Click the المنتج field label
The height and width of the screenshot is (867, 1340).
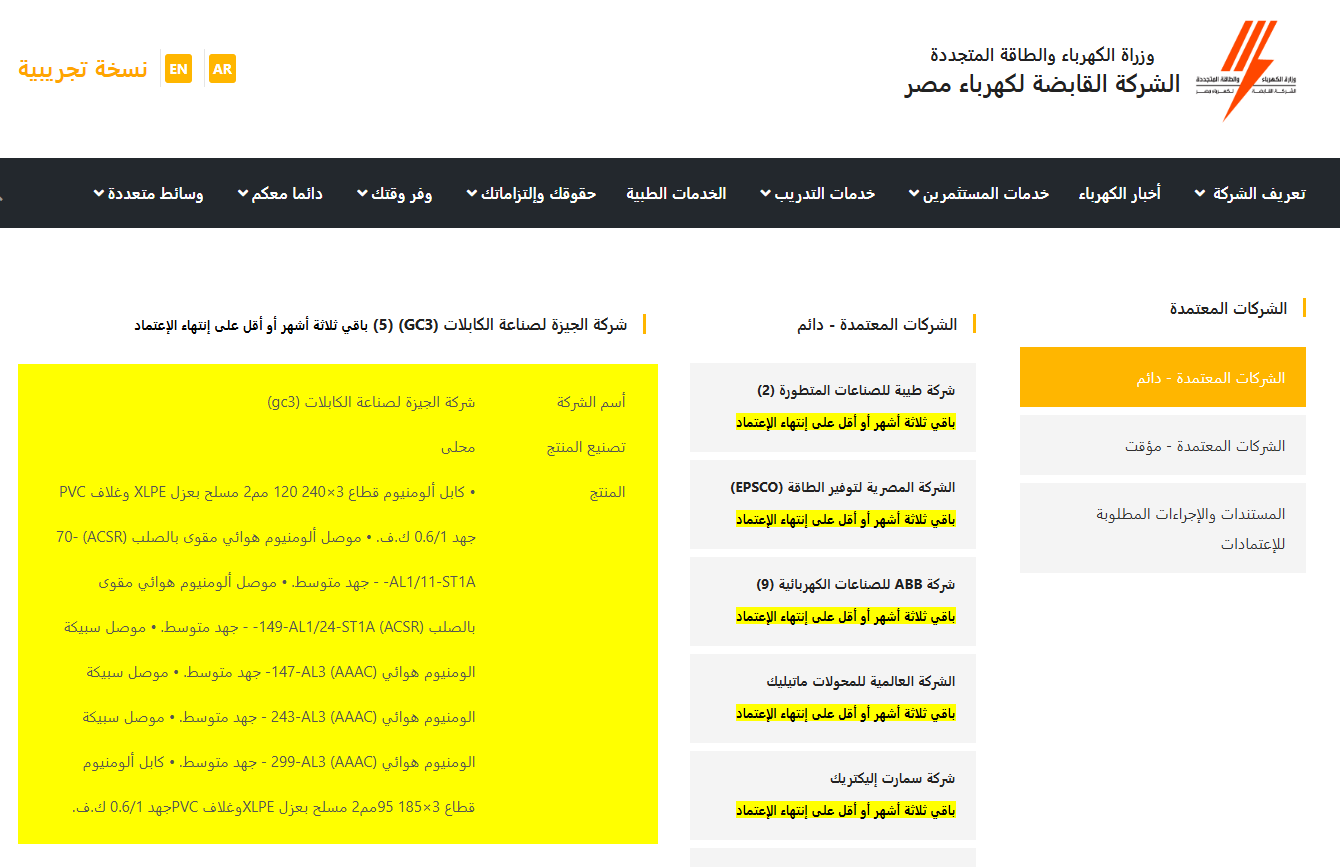(608, 492)
